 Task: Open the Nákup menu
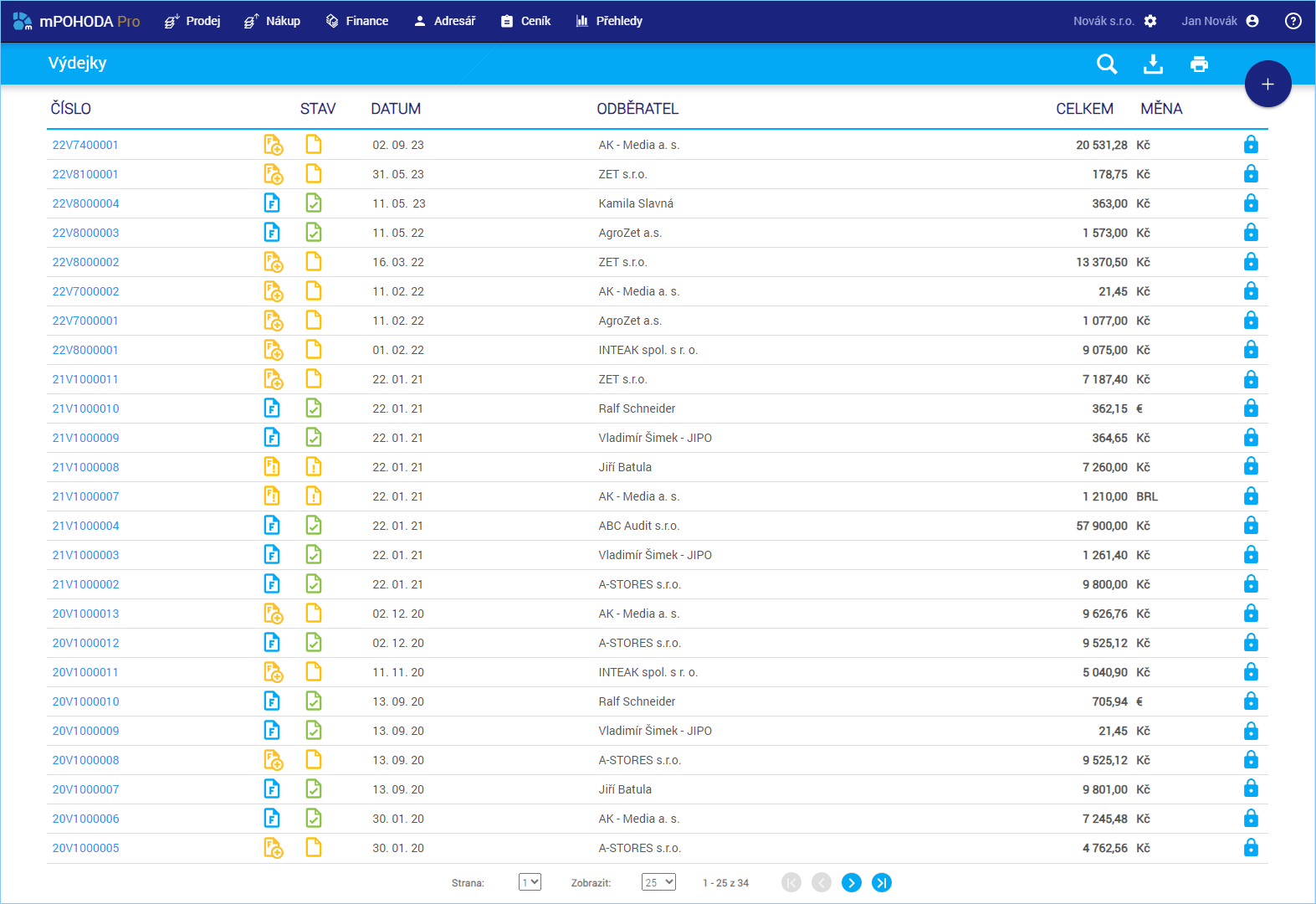click(272, 21)
